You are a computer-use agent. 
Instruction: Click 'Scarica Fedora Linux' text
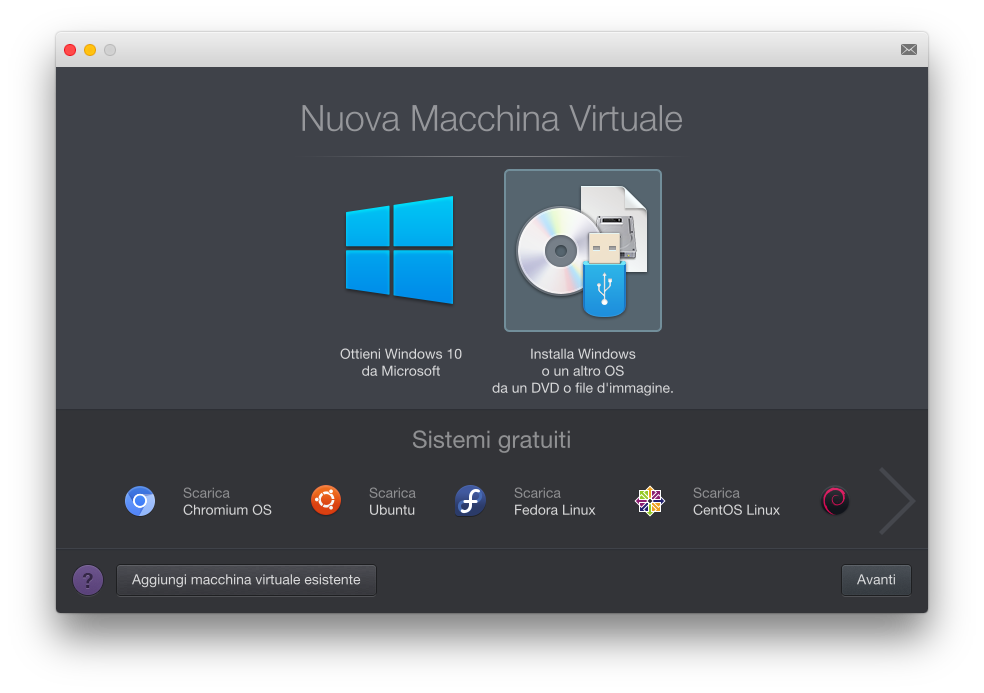tap(555, 502)
